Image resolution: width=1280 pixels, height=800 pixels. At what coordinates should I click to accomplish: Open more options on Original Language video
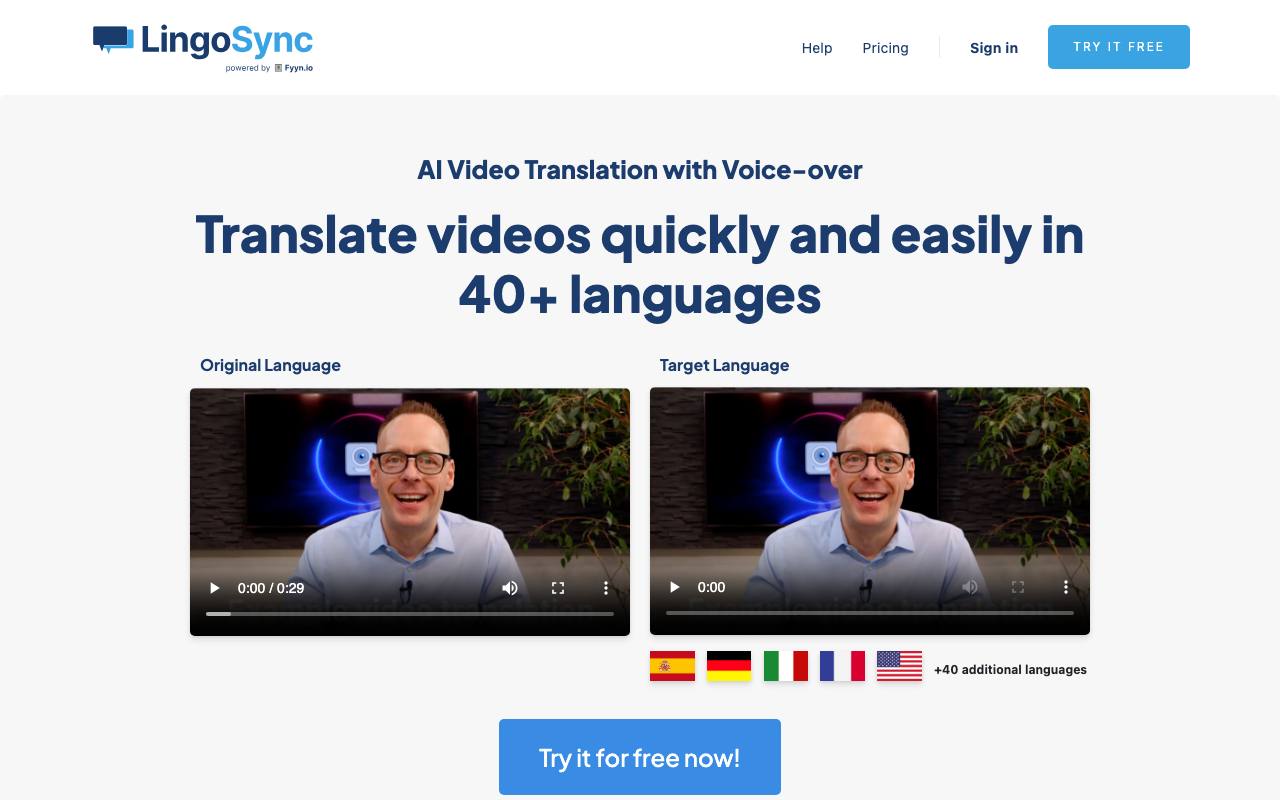[x=606, y=588]
